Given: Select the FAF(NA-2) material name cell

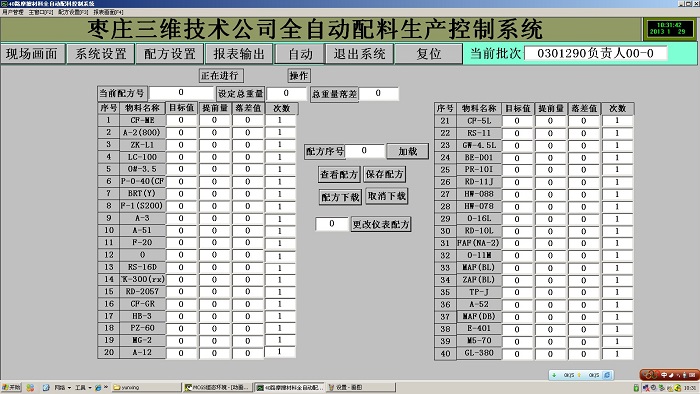Looking at the screenshot, I should coord(479,243).
